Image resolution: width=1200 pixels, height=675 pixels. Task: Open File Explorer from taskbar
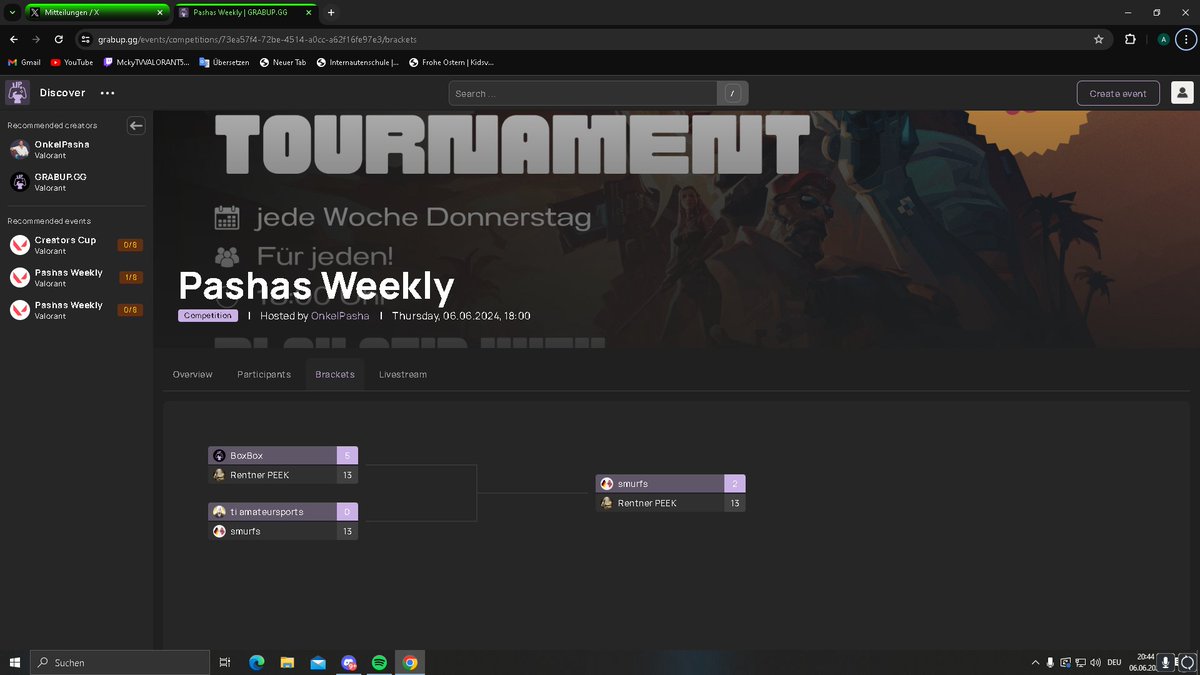(287, 662)
